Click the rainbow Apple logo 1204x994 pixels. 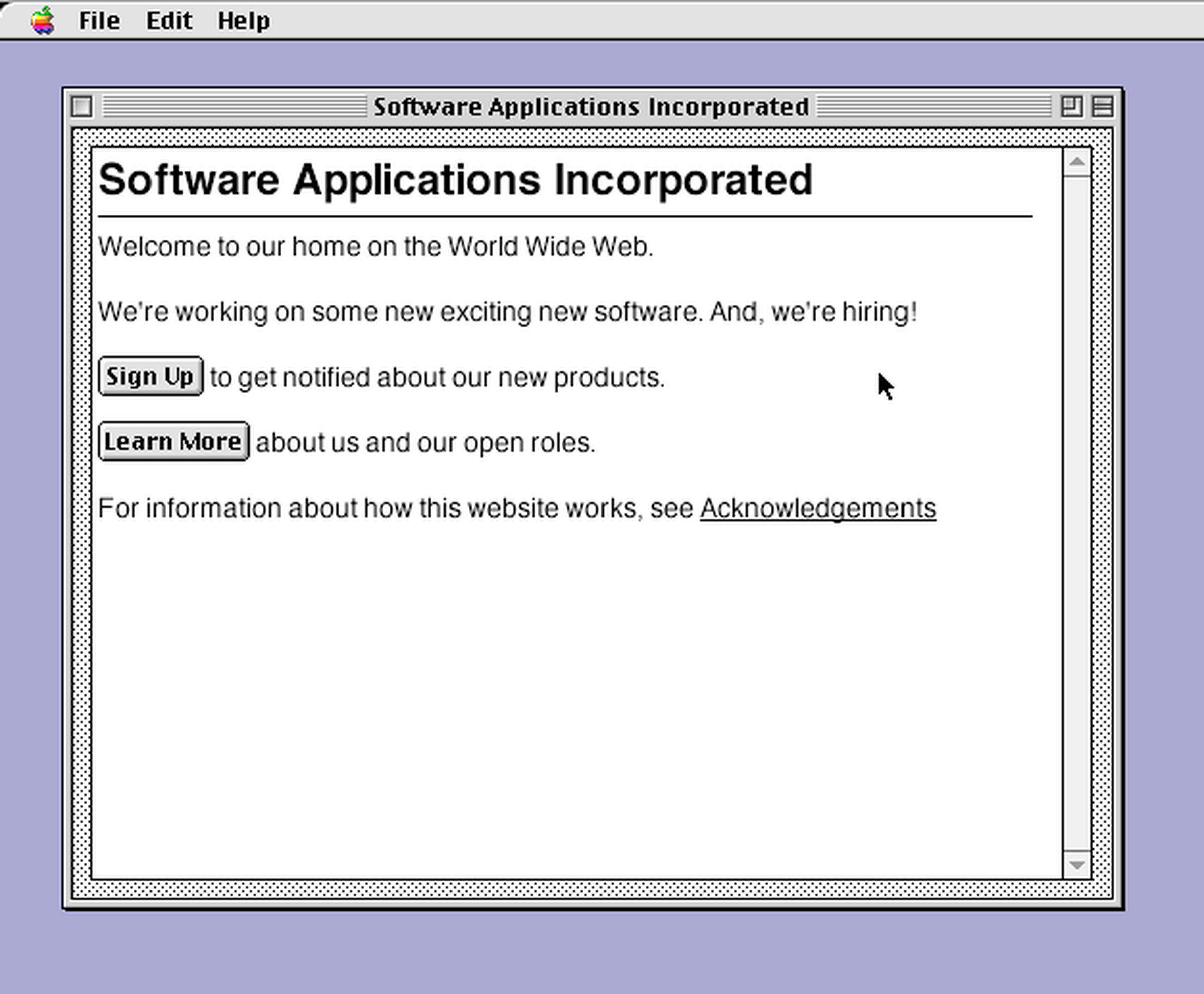43,20
